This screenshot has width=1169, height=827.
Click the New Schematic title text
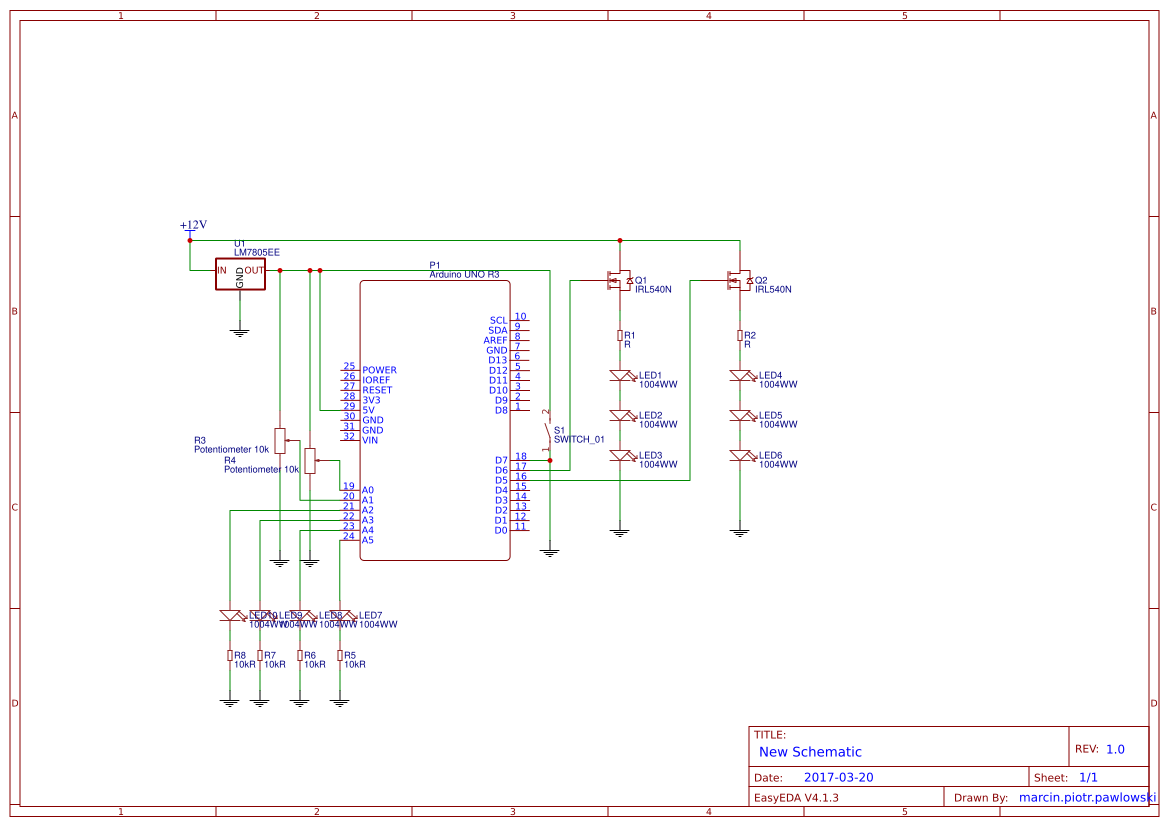pyautogui.click(x=810, y=751)
